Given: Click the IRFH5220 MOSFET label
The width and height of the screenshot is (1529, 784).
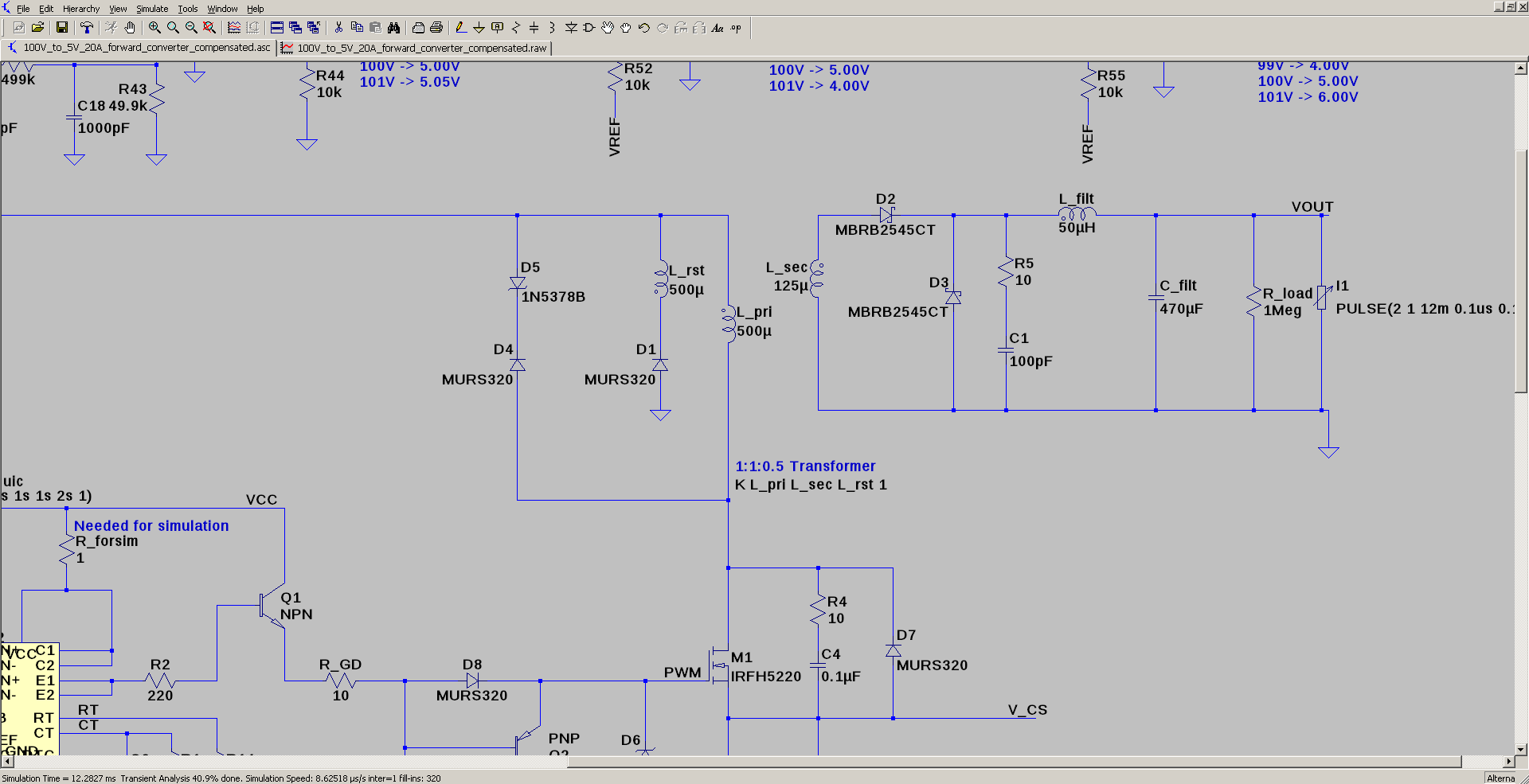Looking at the screenshot, I should point(766,677).
